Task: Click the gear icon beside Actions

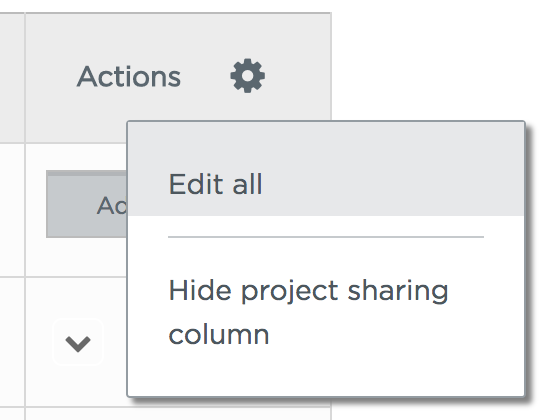Action: coord(248,76)
